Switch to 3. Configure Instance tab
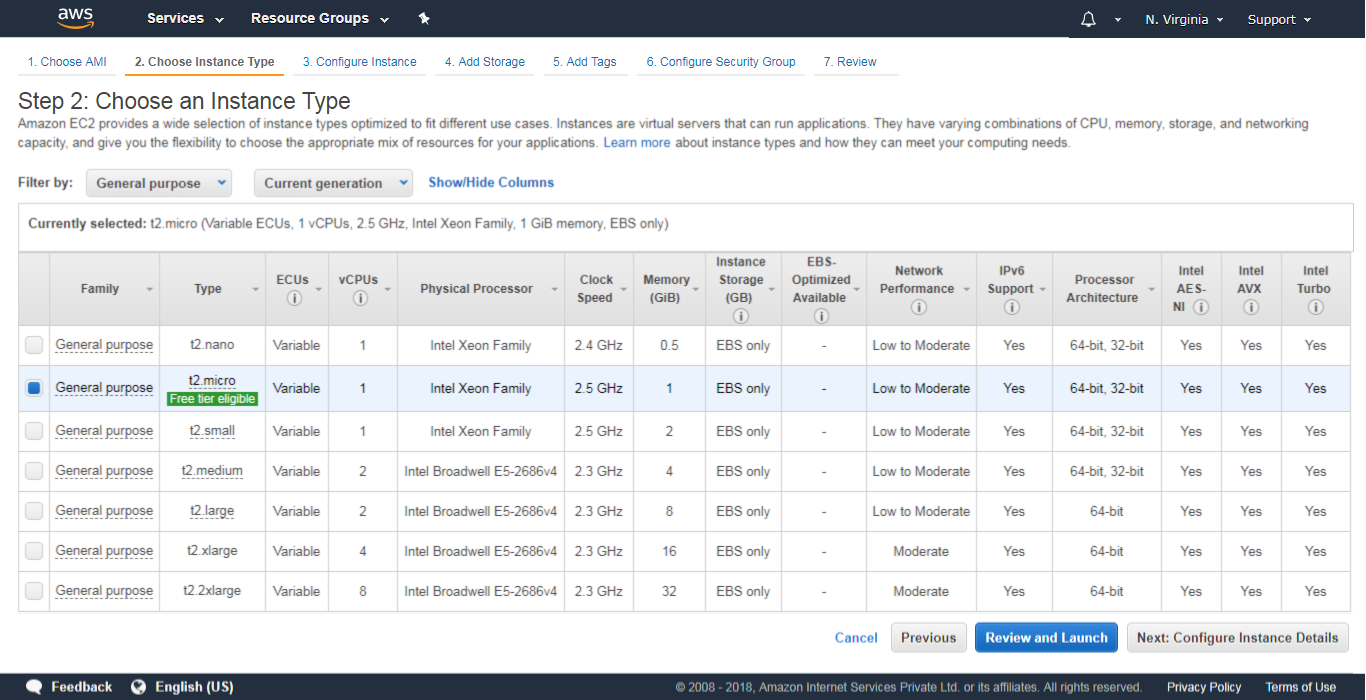This screenshot has width=1366, height=700. [360, 62]
